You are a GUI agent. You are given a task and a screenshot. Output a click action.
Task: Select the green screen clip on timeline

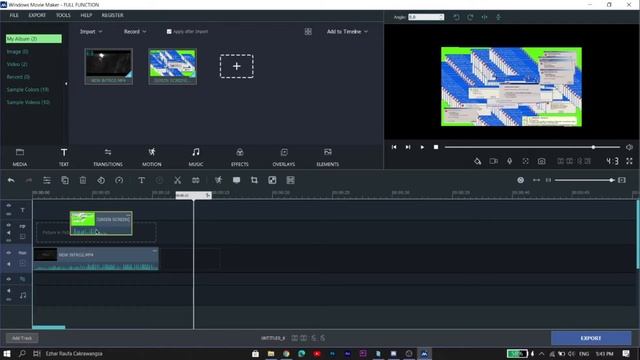101,223
